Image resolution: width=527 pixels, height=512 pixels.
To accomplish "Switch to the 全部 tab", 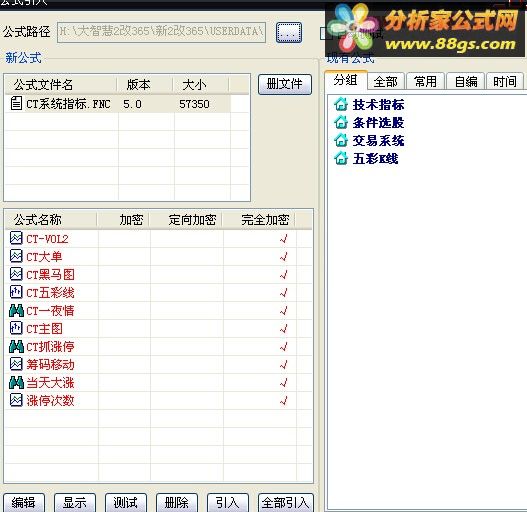I will coord(386,81).
